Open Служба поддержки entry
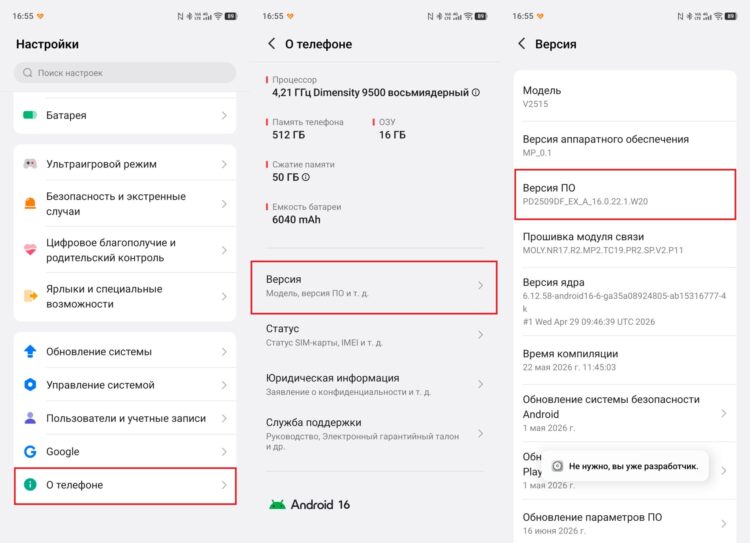Image resolution: width=750 pixels, height=543 pixels. 374,434
